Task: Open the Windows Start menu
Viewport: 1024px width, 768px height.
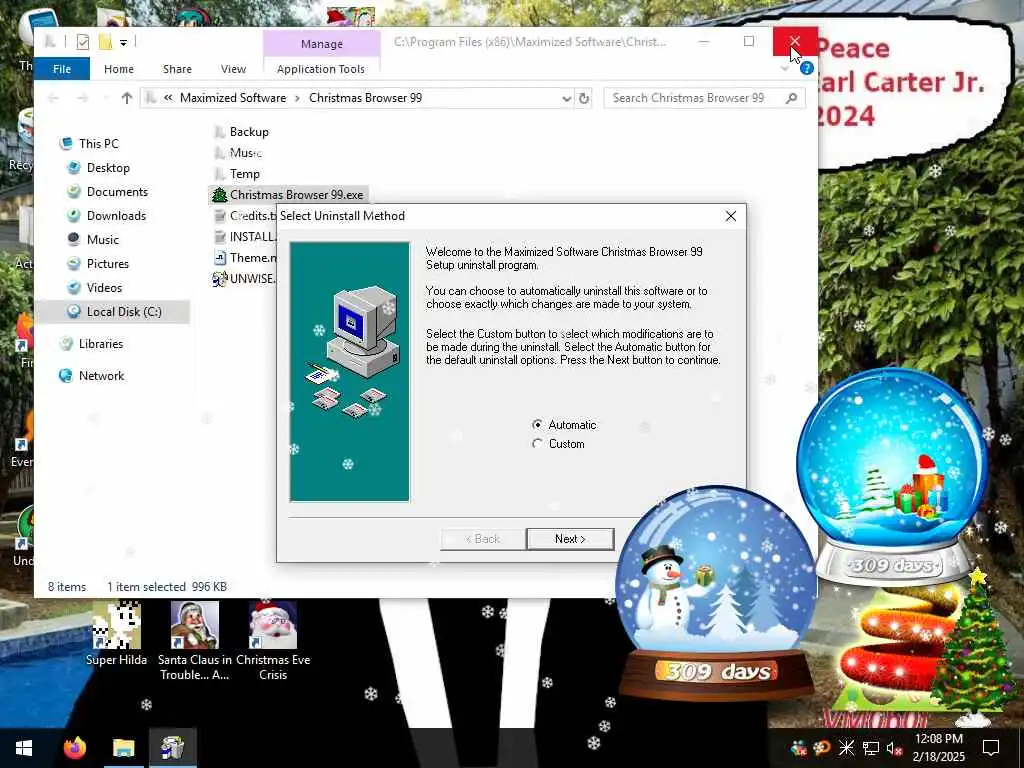Action: click(24, 748)
